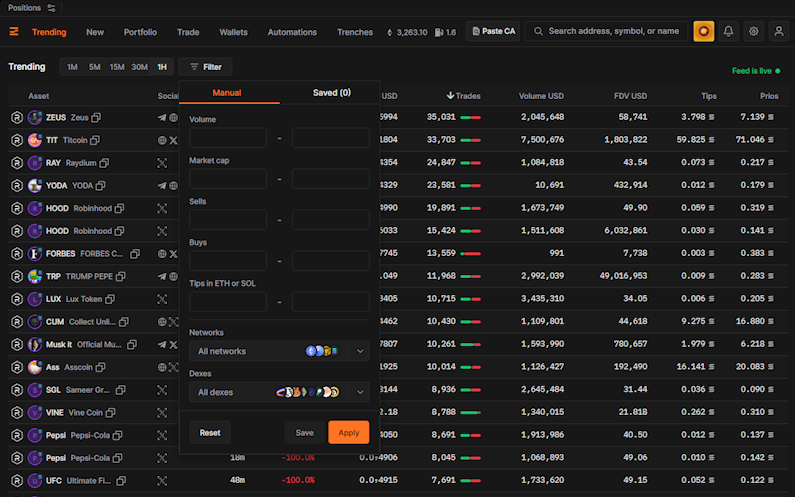Copy Asscoin address icon

[100, 367]
